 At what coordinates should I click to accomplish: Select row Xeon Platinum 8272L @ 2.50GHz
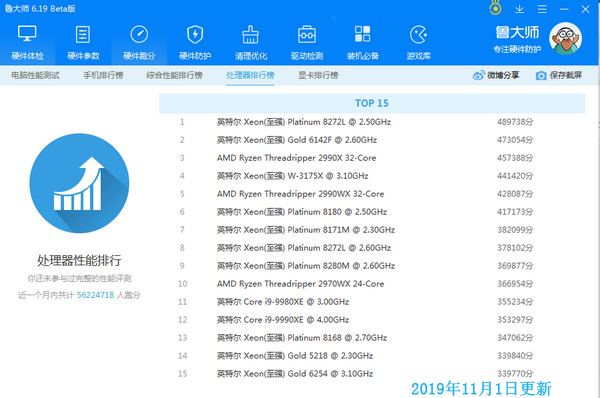coord(372,122)
